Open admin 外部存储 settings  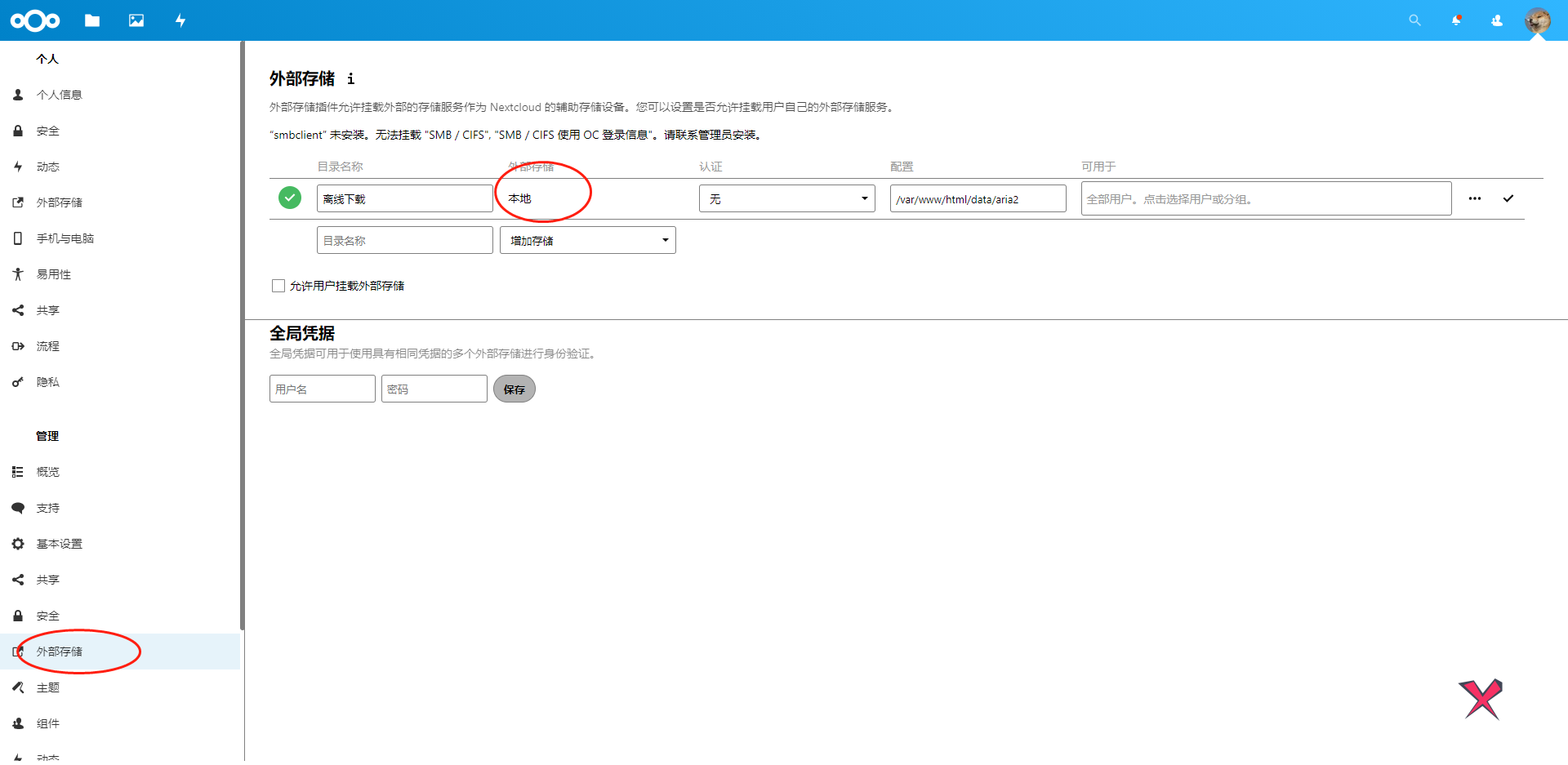120,652
